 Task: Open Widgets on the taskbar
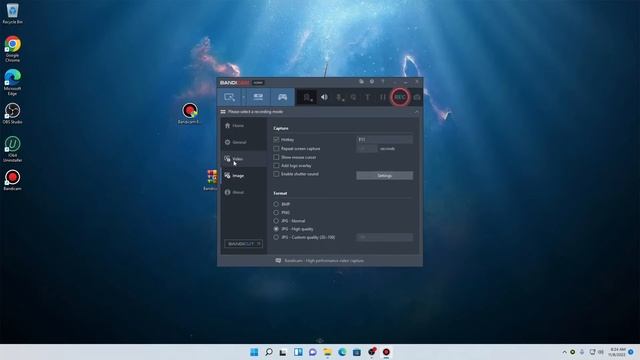pos(298,352)
